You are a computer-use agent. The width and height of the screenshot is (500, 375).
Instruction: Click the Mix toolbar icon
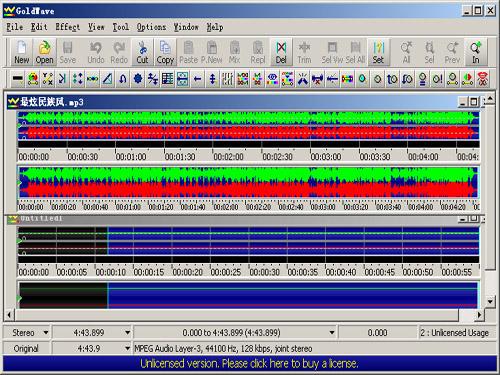[x=235, y=52]
